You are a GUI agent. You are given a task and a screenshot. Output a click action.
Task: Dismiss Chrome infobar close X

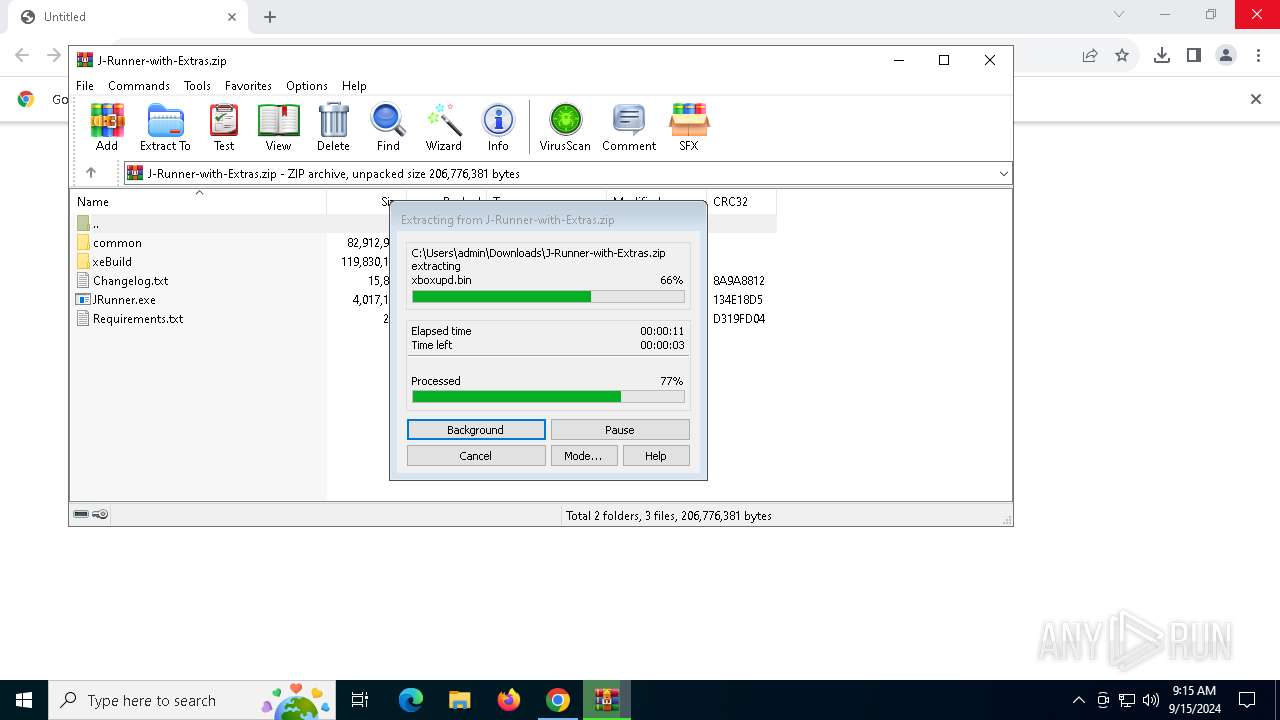point(1256,99)
